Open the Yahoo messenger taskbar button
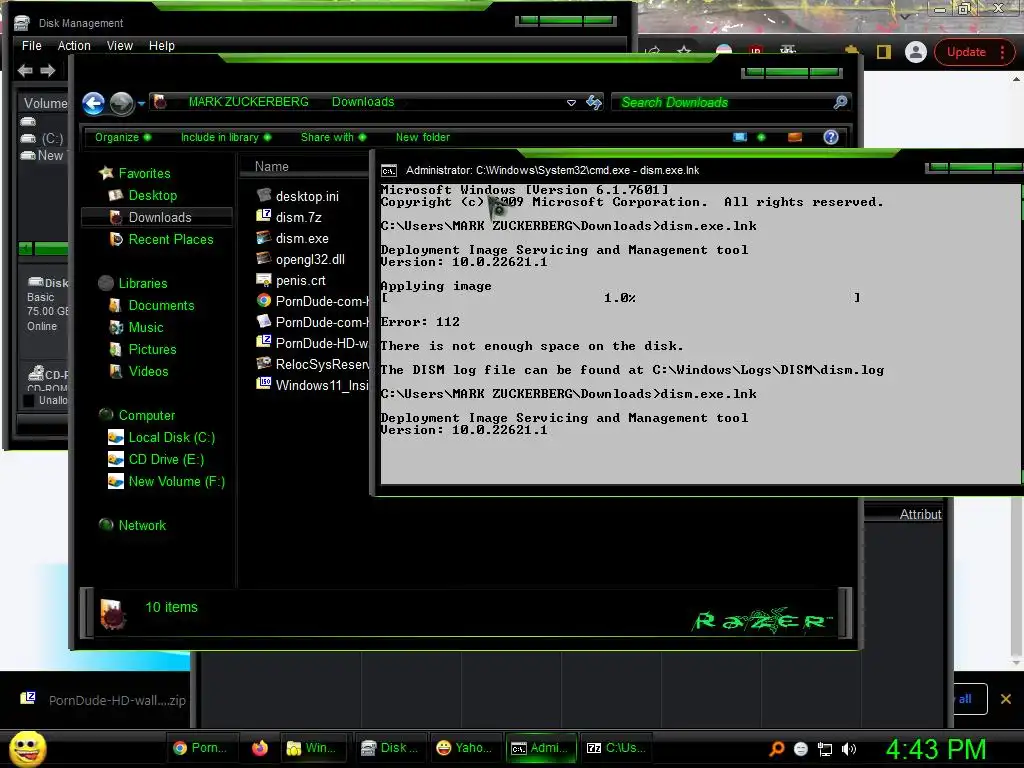This screenshot has height=768, width=1024. [464, 748]
